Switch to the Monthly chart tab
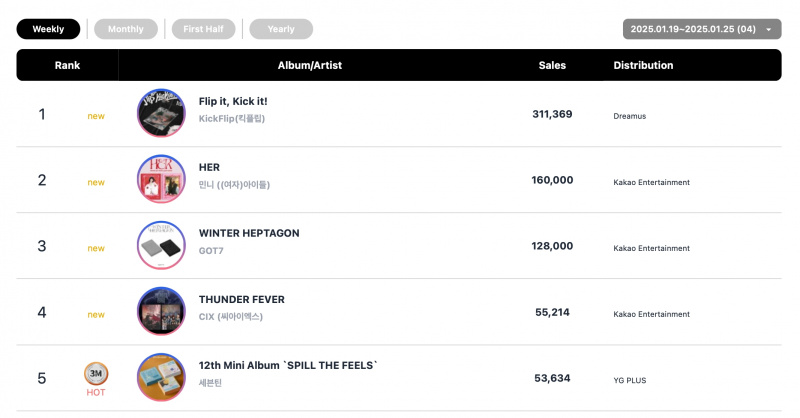Viewport: 800px width, 418px height. click(126, 29)
